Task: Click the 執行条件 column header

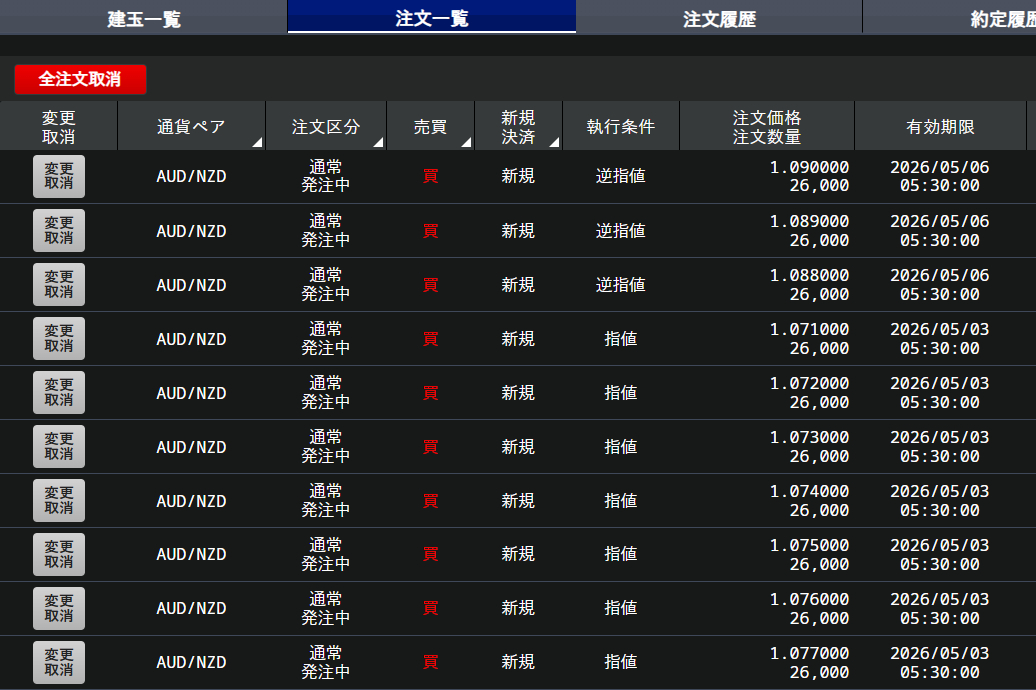Action: [x=620, y=126]
